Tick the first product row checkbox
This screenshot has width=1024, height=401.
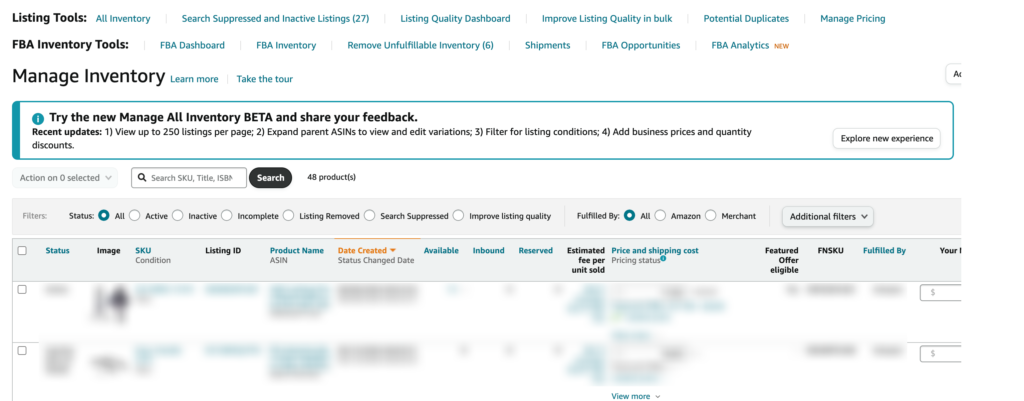pos(22,289)
